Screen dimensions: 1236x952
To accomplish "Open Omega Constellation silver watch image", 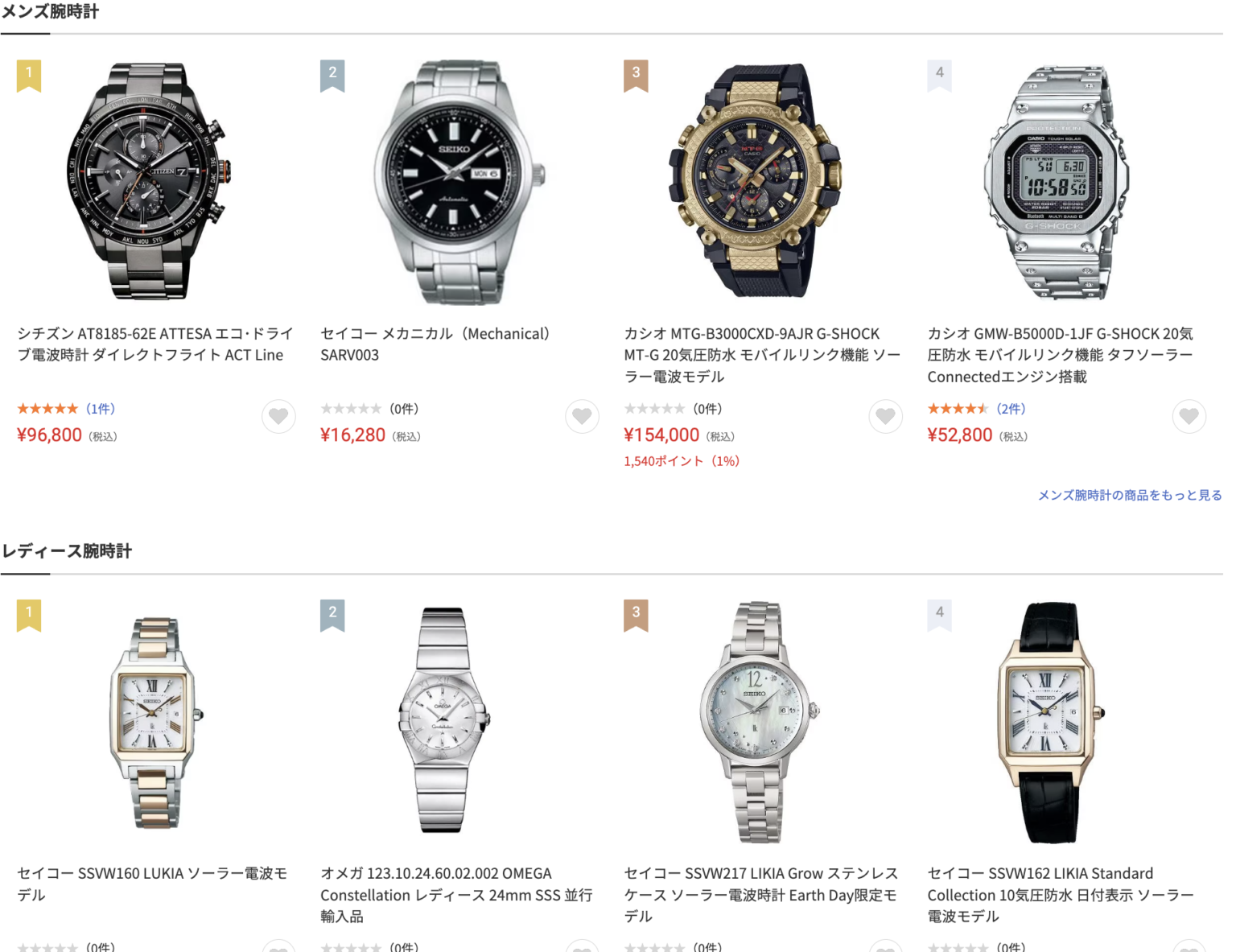I will (x=443, y=720).
